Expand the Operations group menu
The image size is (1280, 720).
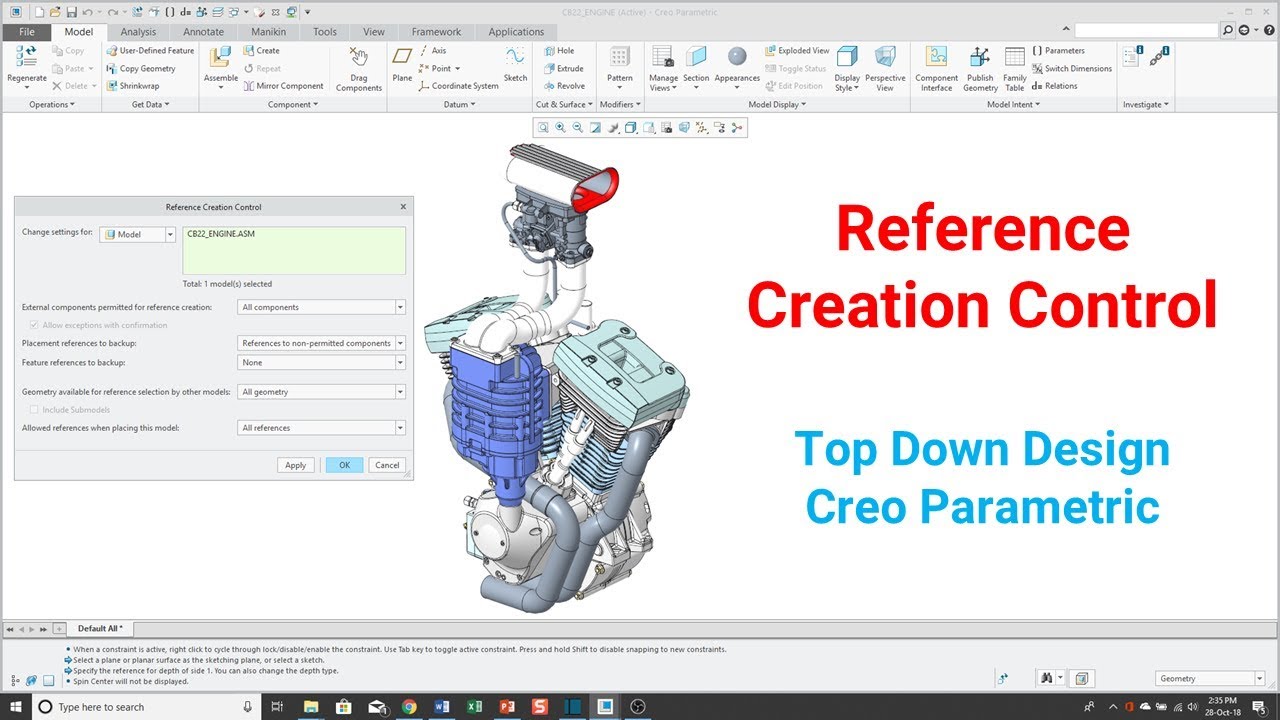(x=52, y=104)
